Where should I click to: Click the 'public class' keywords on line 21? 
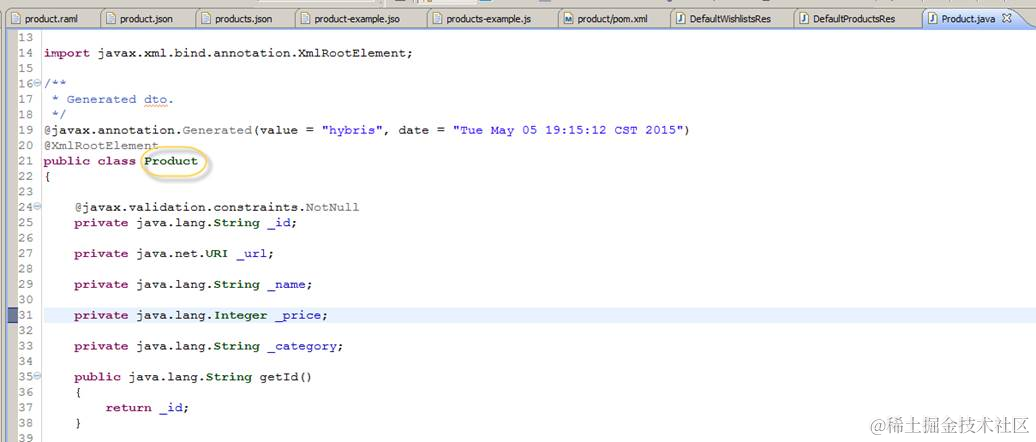coord(90,161)
